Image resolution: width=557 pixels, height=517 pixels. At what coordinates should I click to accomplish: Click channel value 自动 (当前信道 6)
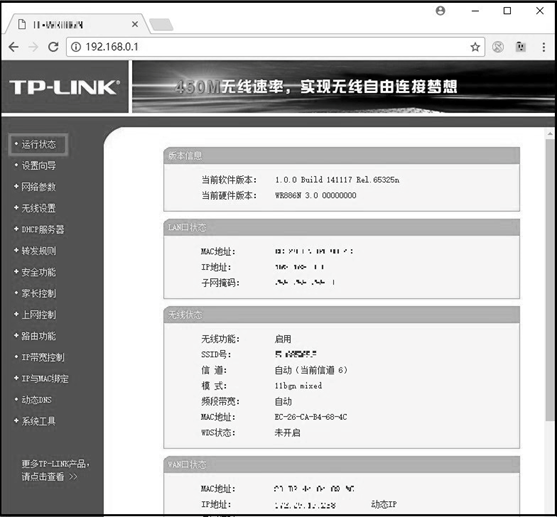pos(311,370)
